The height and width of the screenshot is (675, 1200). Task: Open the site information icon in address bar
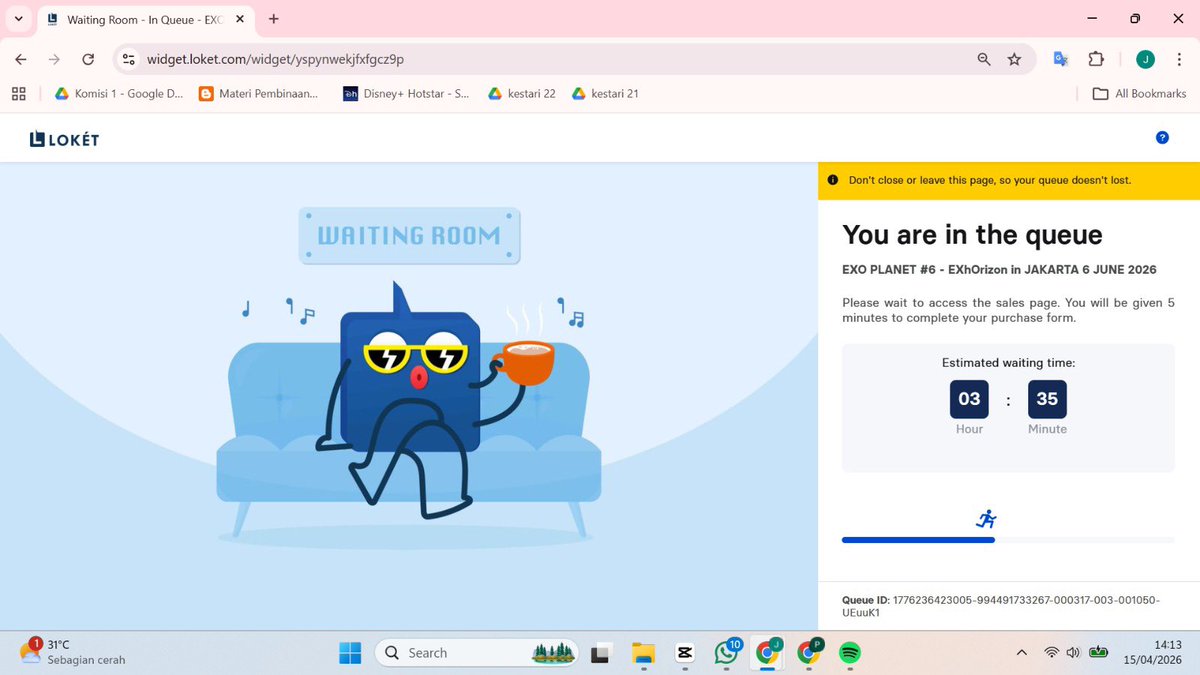coord(128,60)
